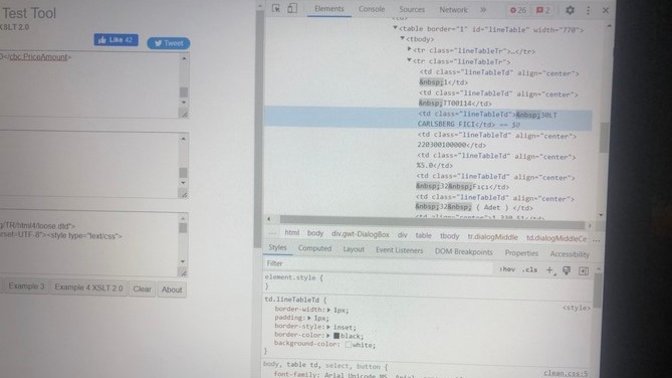
Task: Click the body breadcrumb
Action: 315,233
